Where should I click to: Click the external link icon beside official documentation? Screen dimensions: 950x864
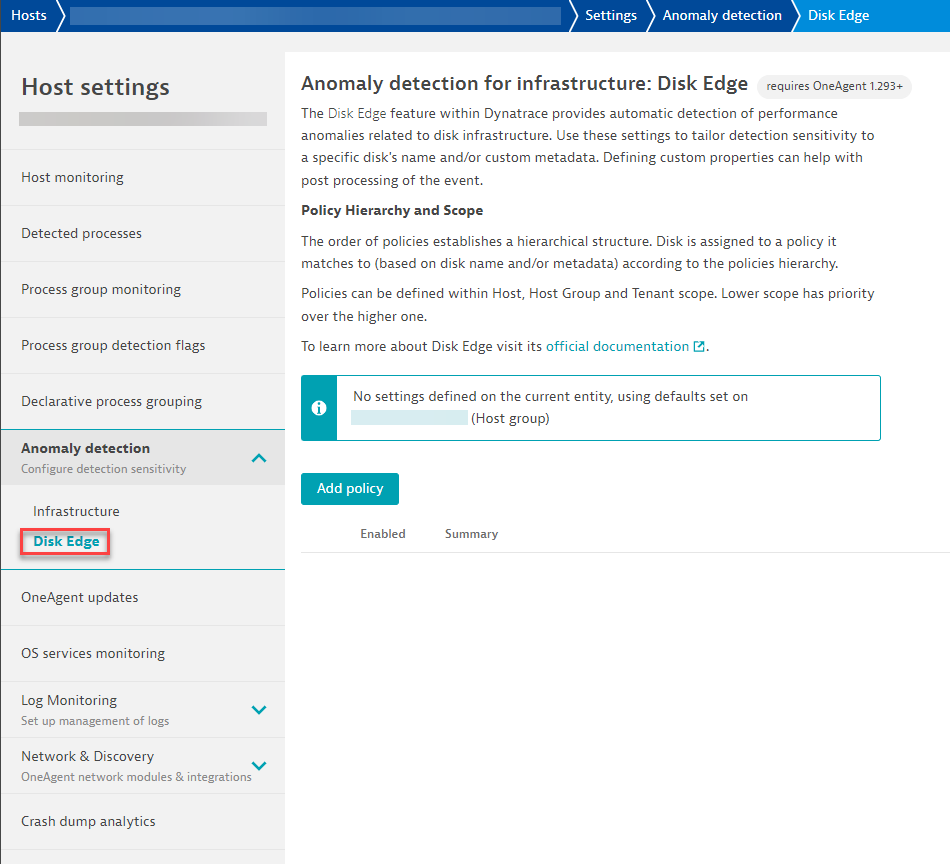click(699, 347)
